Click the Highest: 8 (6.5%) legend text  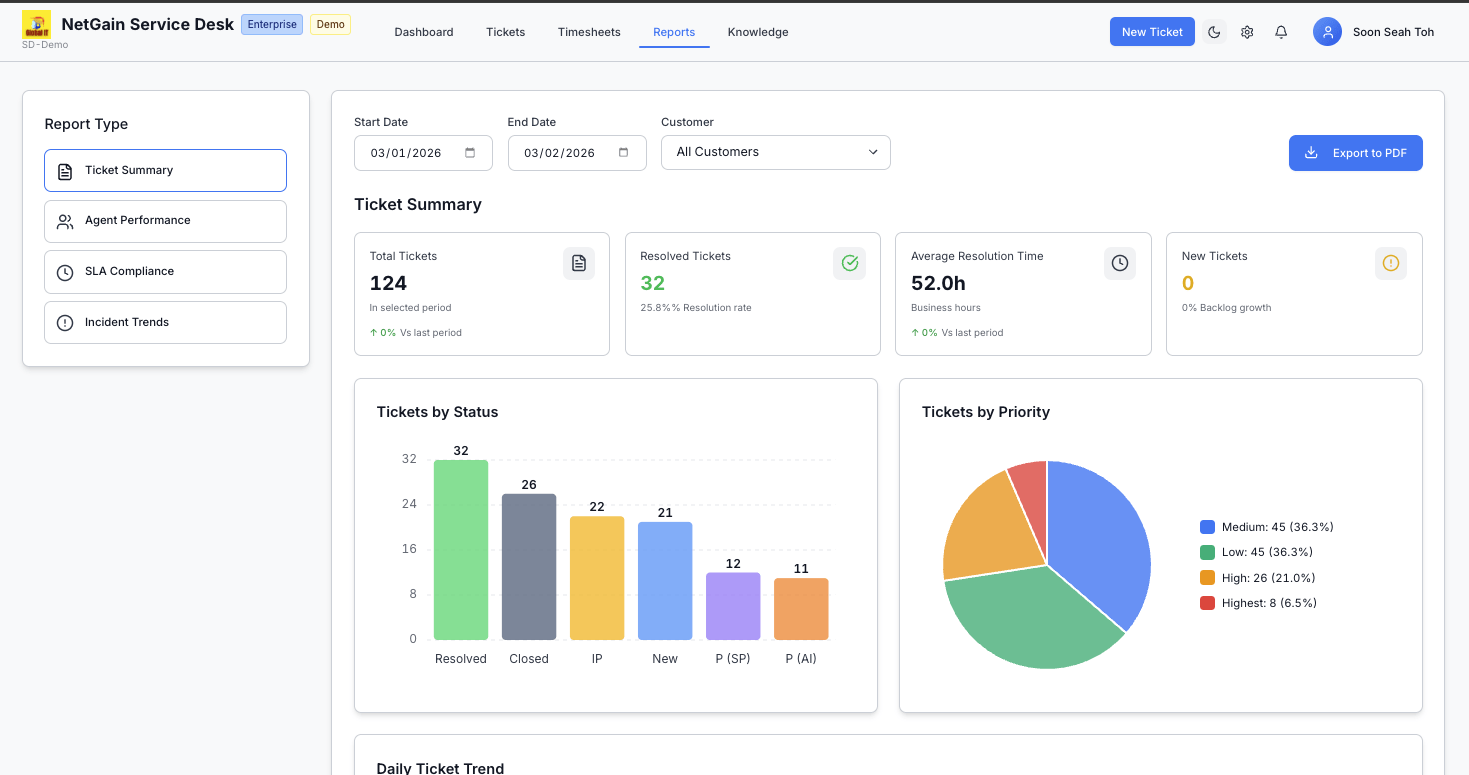[1270, 603]
